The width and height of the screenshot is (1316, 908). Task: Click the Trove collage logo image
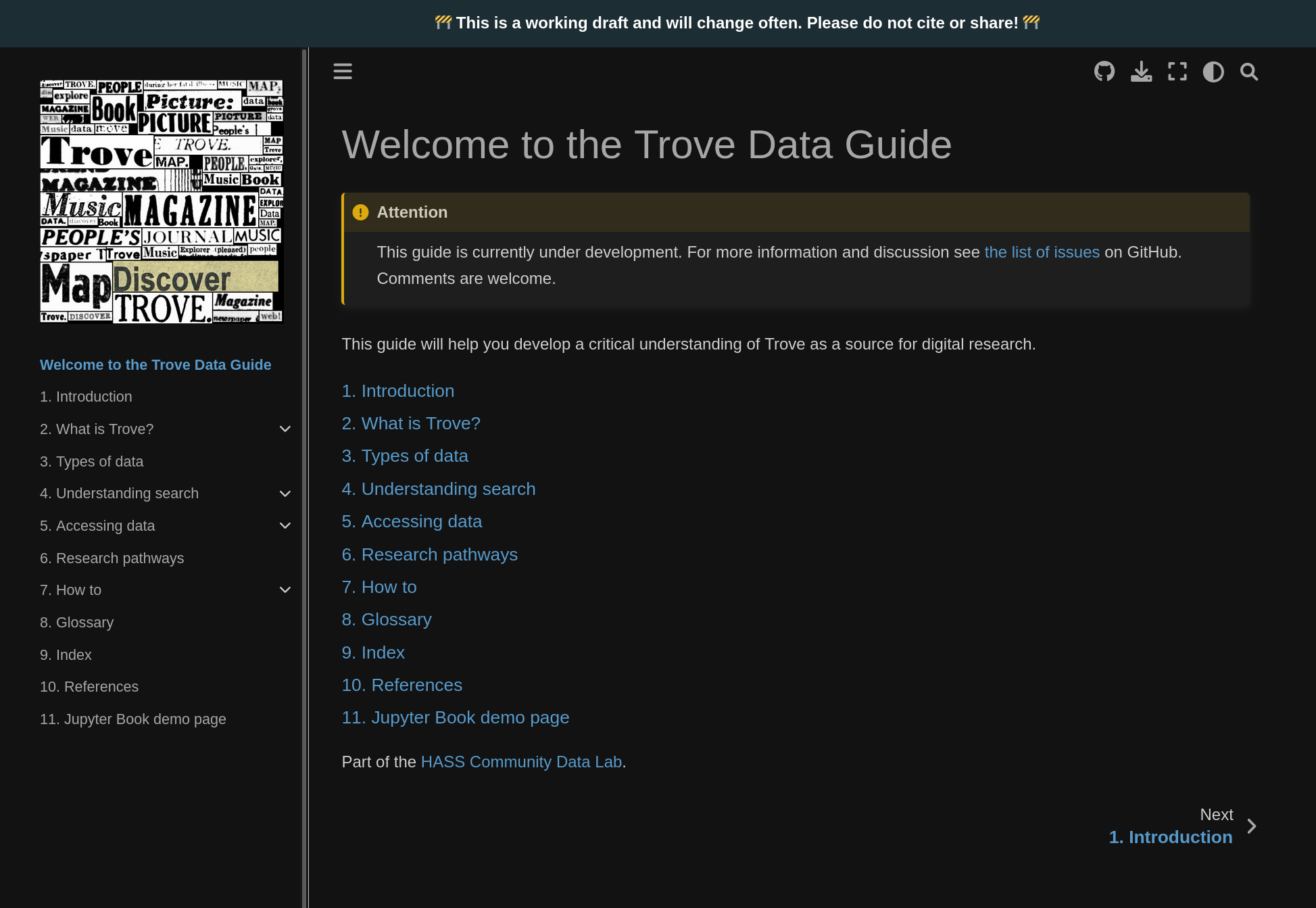click(162, 201)
